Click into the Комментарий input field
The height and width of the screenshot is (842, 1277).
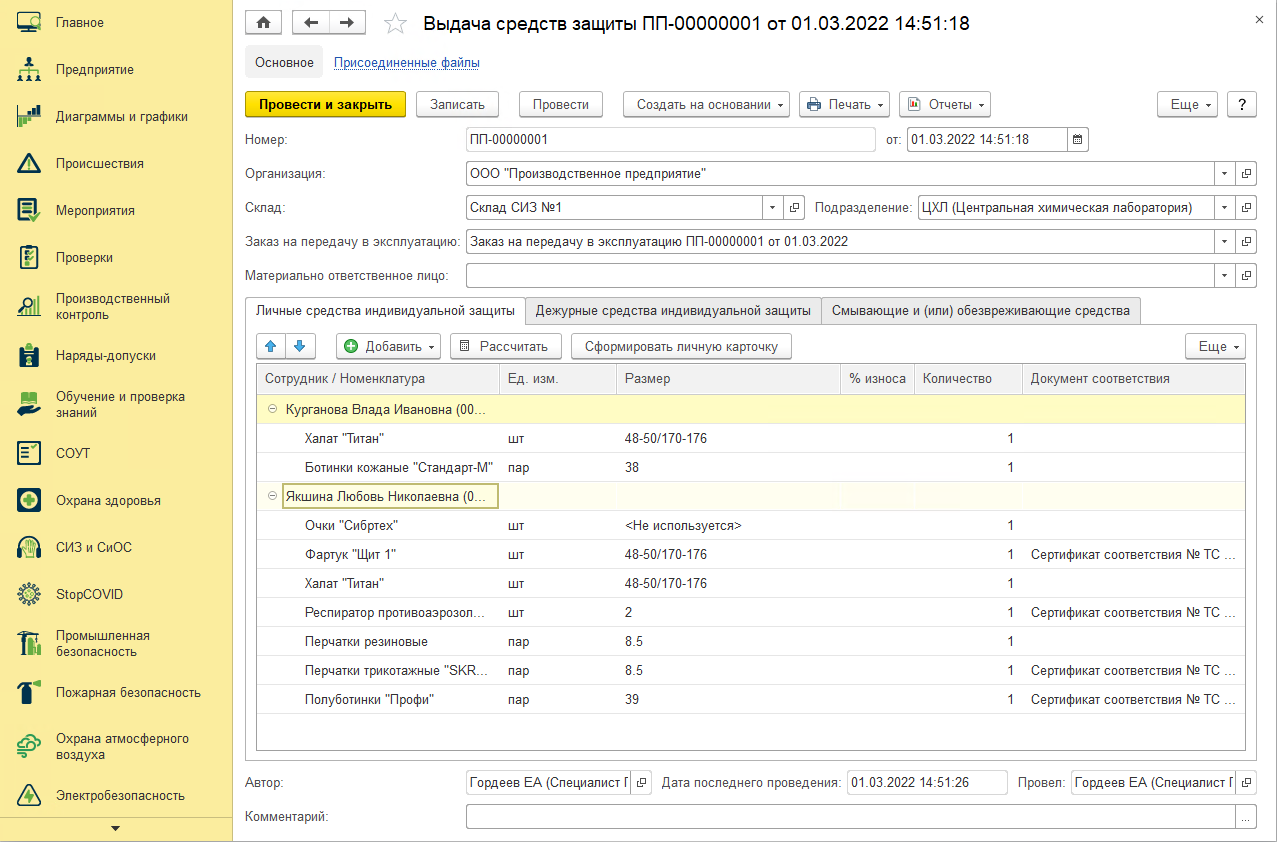850,817
